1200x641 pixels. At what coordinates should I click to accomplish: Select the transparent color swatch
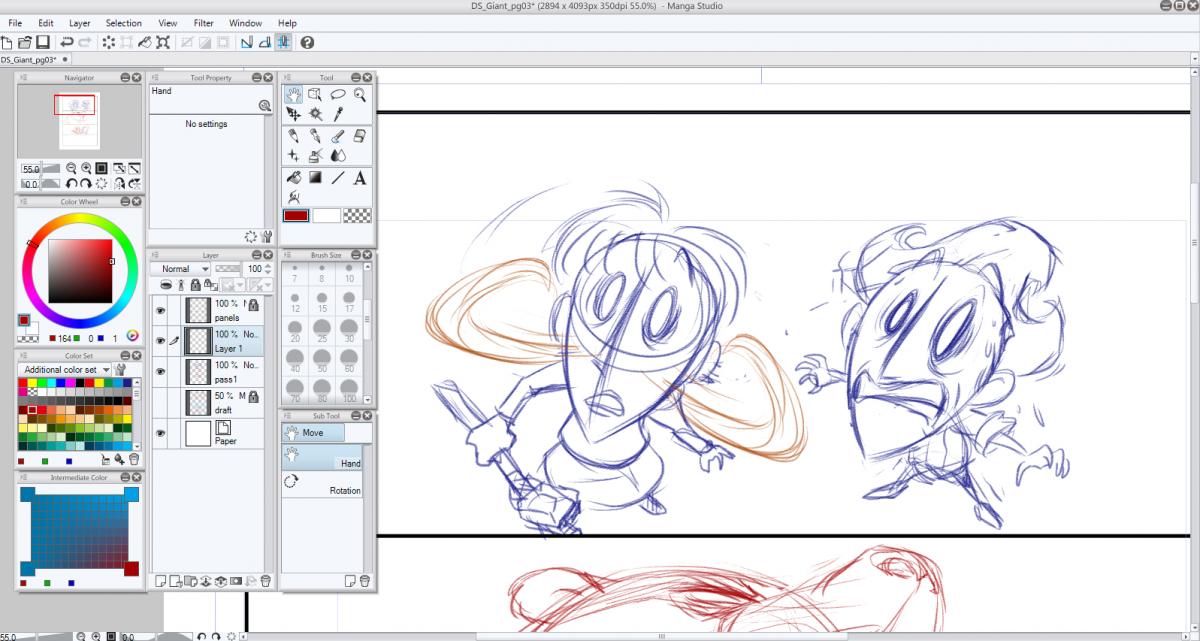point(357,215)
